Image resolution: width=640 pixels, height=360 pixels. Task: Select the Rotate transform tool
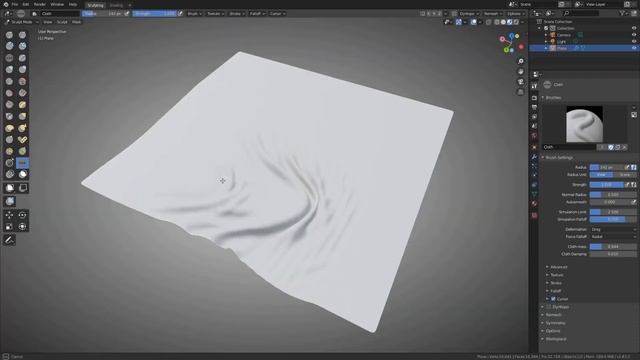(22, 215)
